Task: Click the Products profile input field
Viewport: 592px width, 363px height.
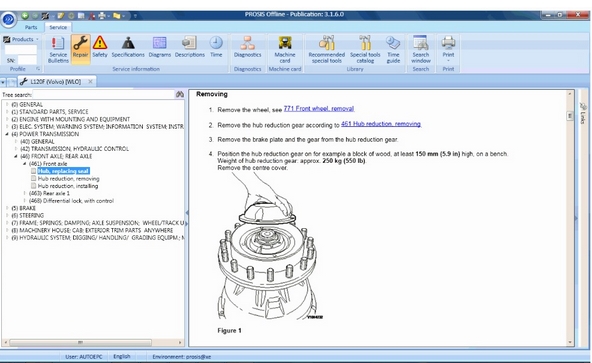Action: point(20,49)
